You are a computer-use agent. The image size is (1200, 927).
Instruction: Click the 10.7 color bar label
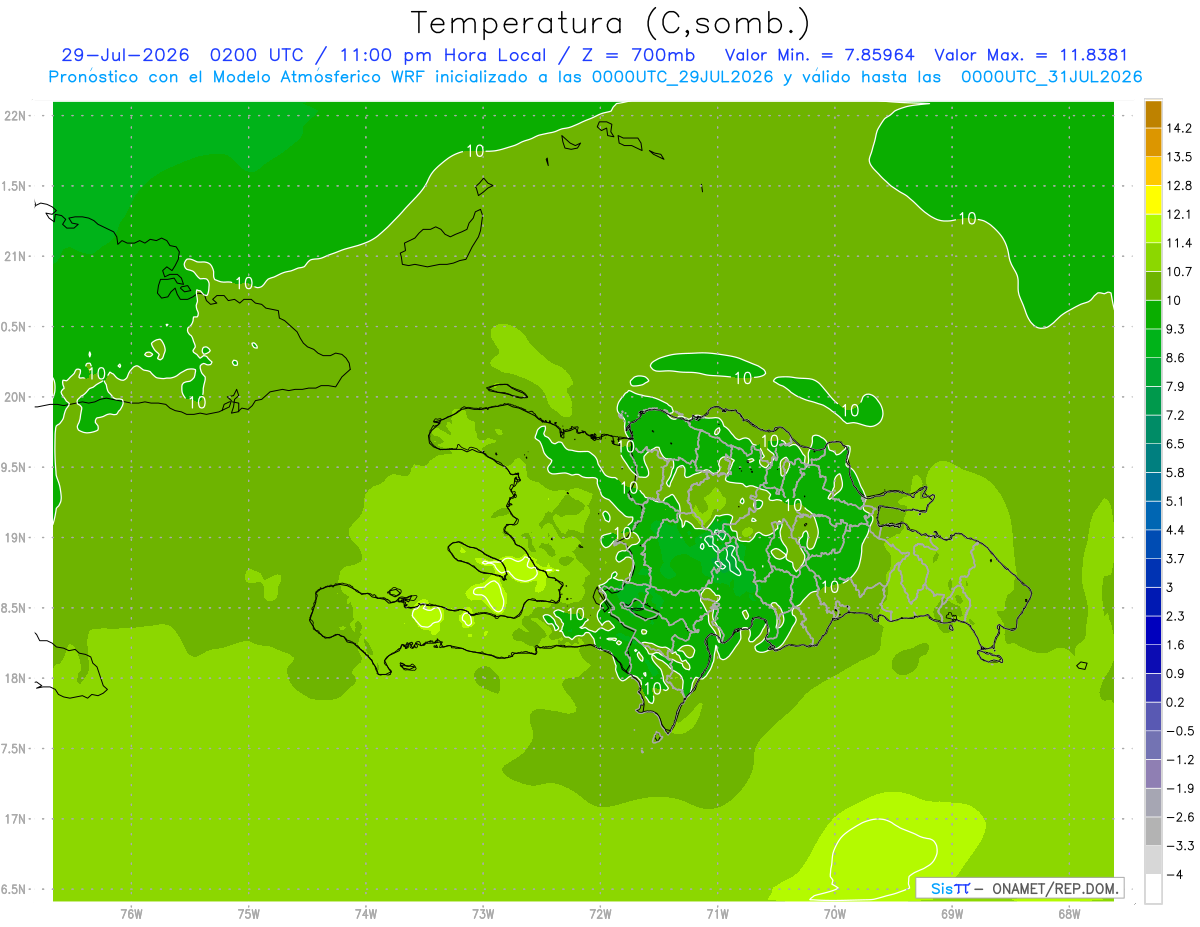click(x=1179, y=272)
